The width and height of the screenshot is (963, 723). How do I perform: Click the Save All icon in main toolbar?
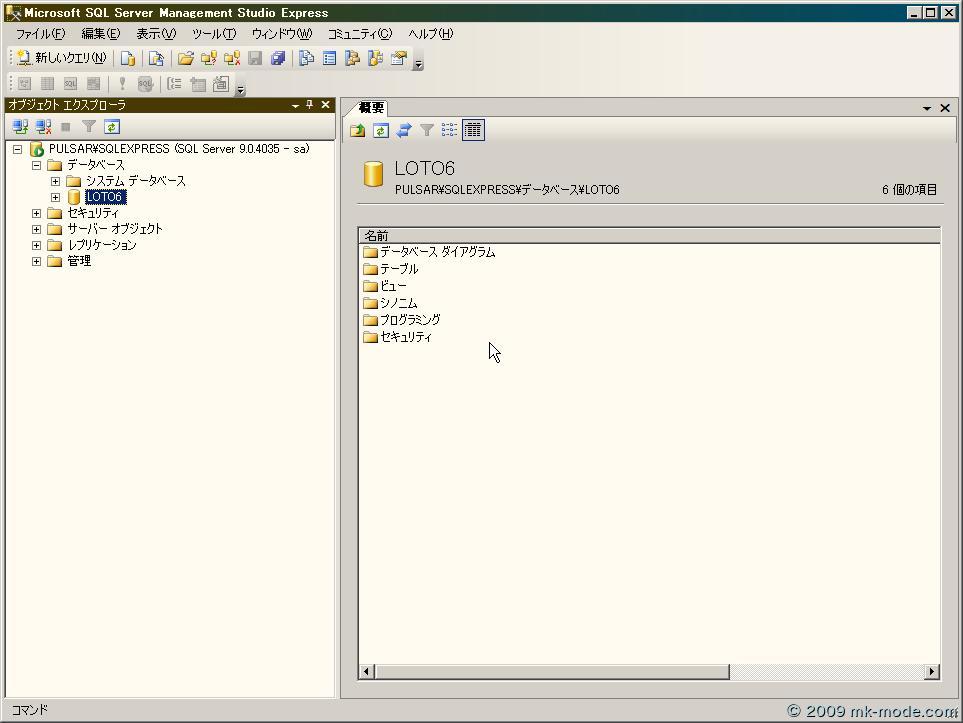click(278, 58)
